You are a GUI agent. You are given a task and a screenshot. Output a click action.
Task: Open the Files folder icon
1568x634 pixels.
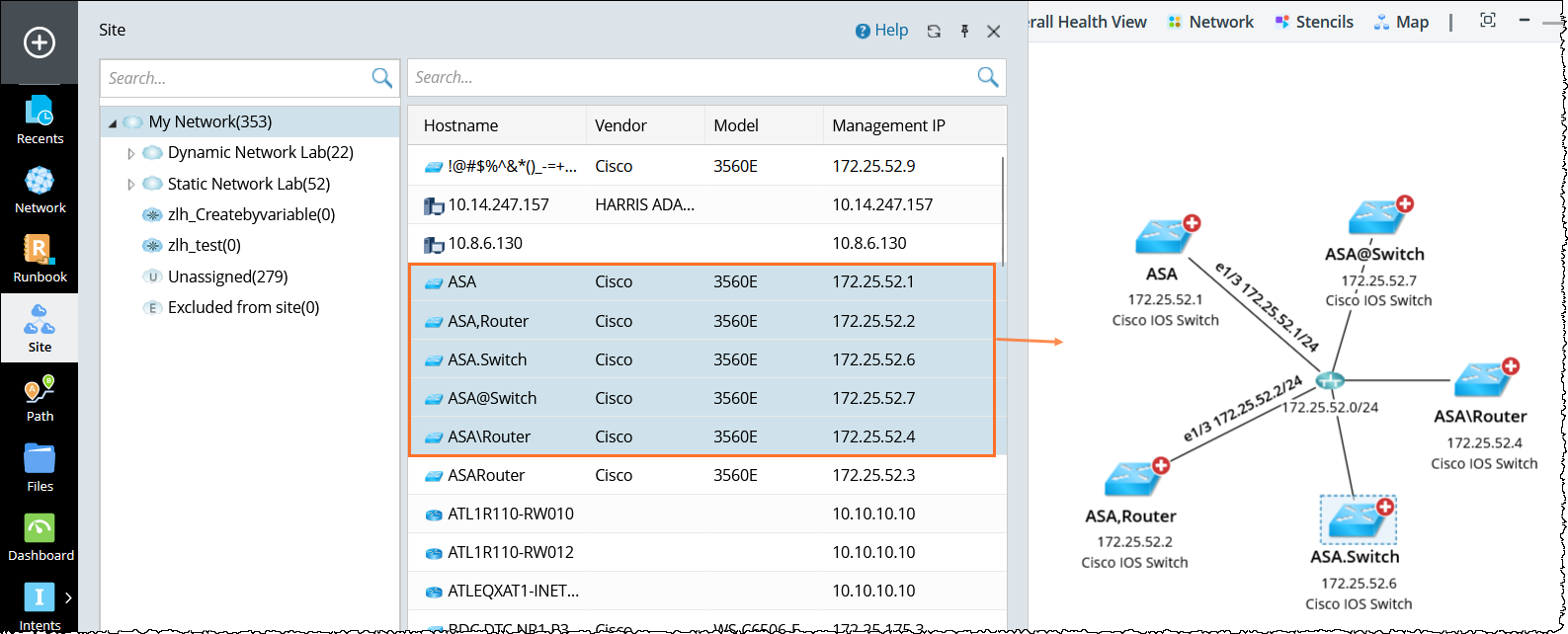click(x=40, y=467)
